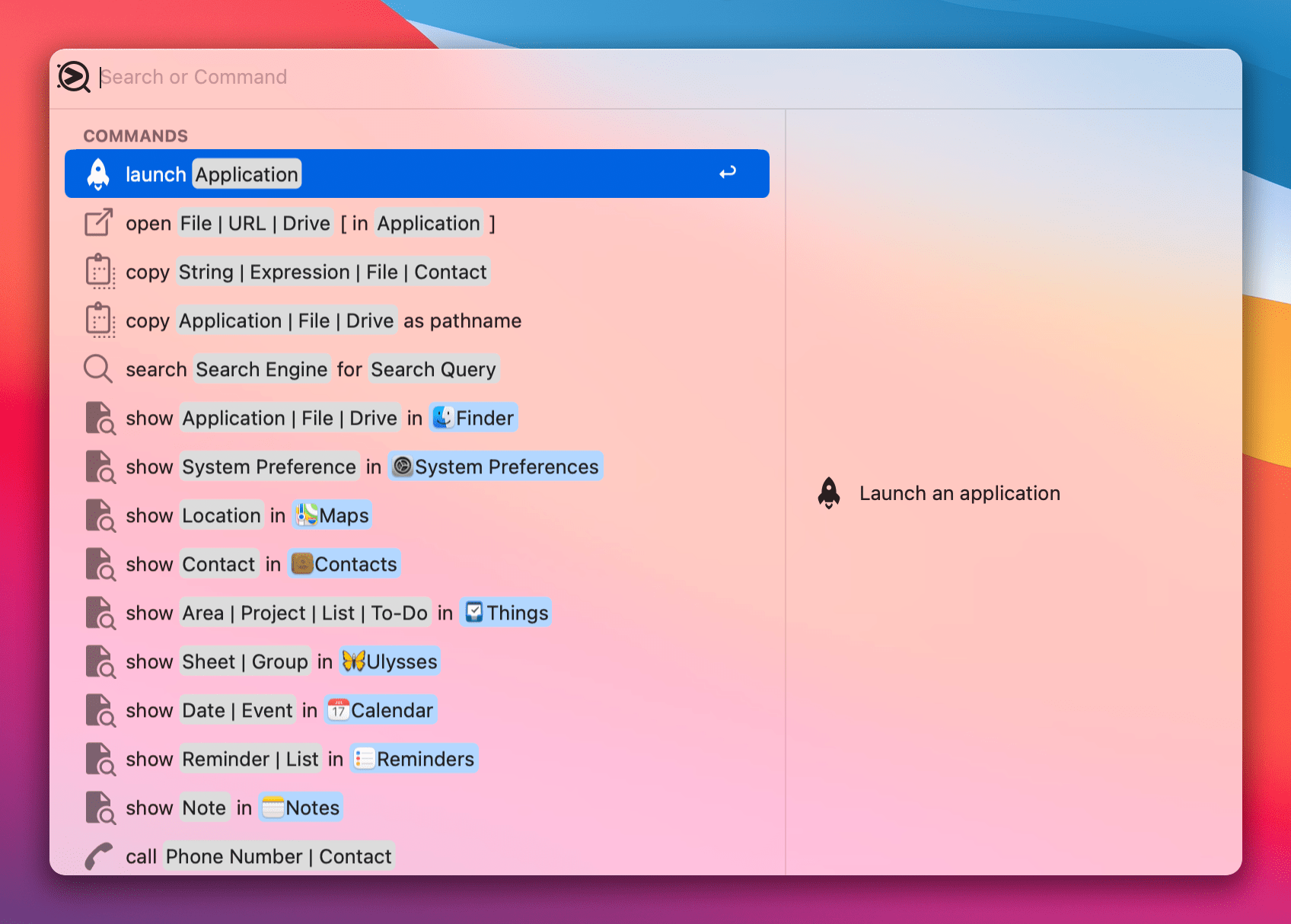Screen dimensions: 1291x924
Task: Click the show icon of the Things row
Action: (x=100, y=613)
